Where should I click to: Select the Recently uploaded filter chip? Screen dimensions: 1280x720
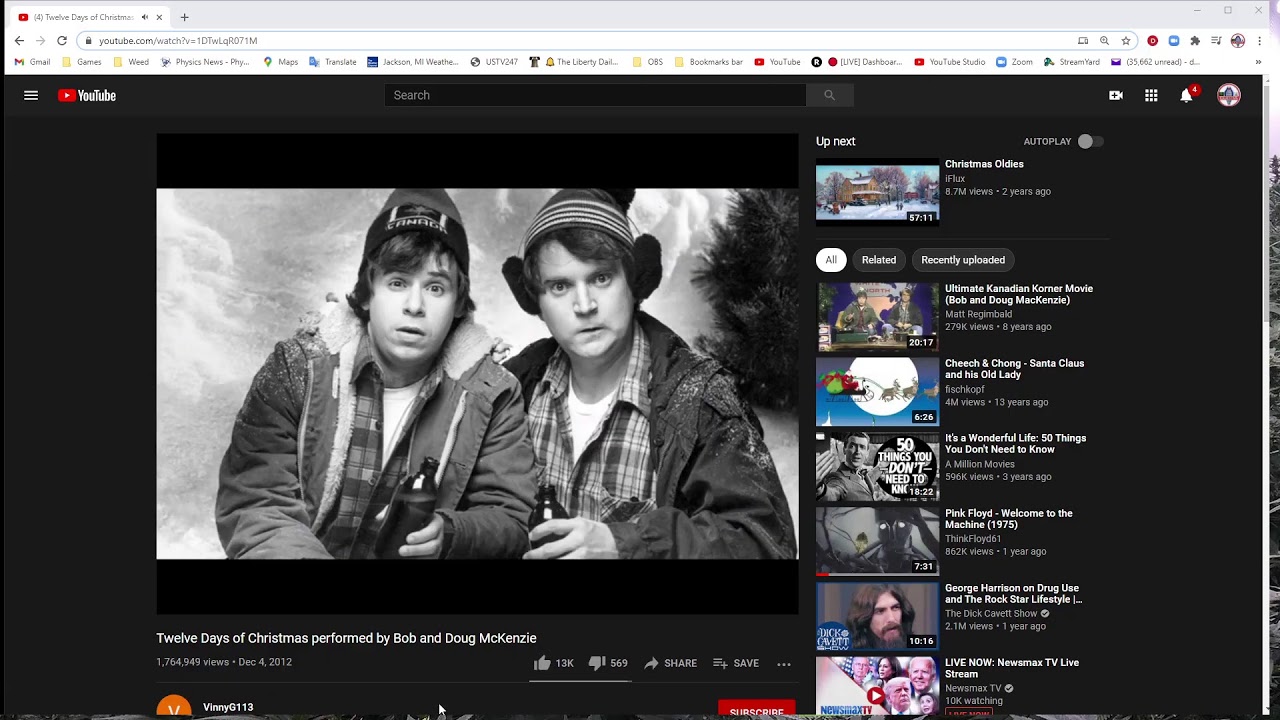tap(963, 260)
